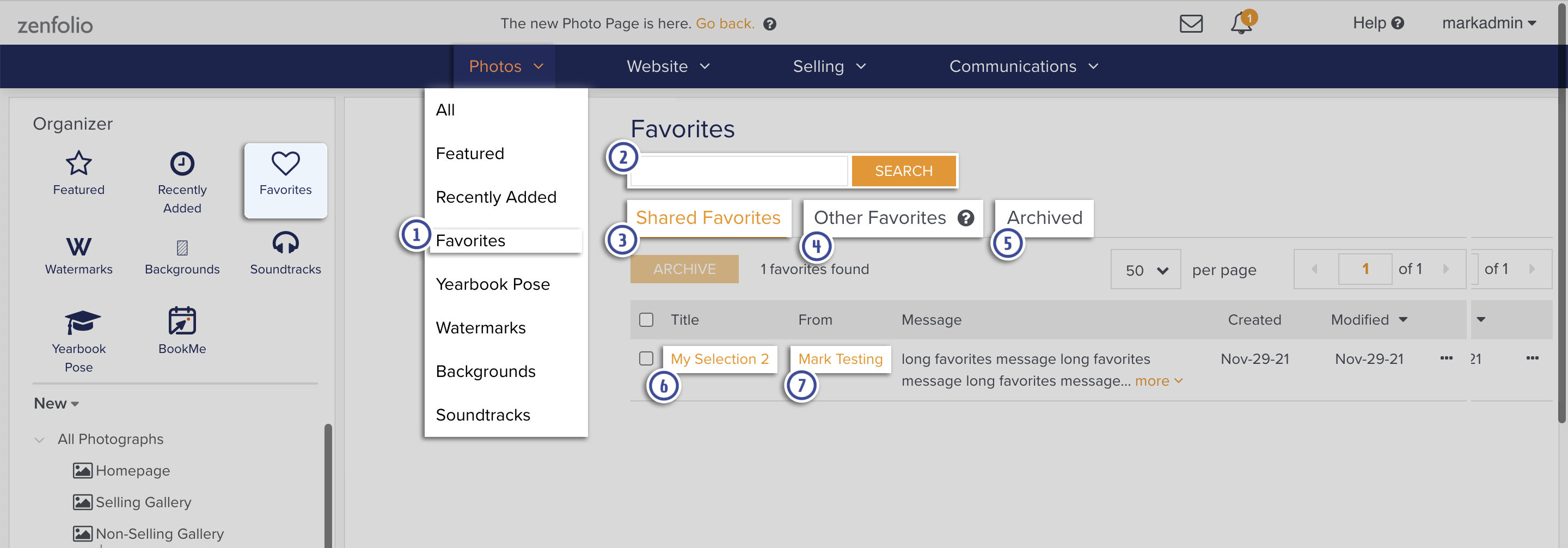Open the Recently Added clock icon
Viewport: 1568px width, 548px height.
[x=182, y=163]
